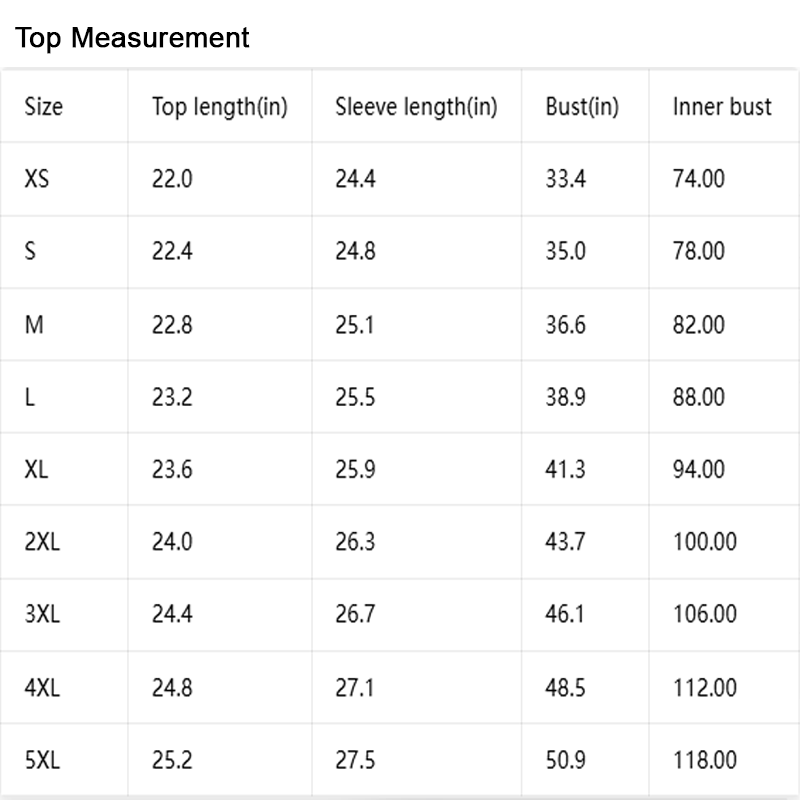Click sleeve length value 25.5 for L
This screenshot has width=800, height=800.
tap(355, 397)
